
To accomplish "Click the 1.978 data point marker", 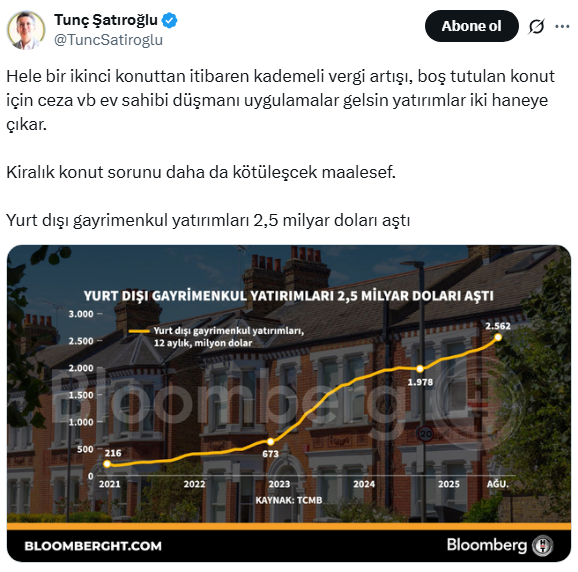I will click(x=420, y=369).
